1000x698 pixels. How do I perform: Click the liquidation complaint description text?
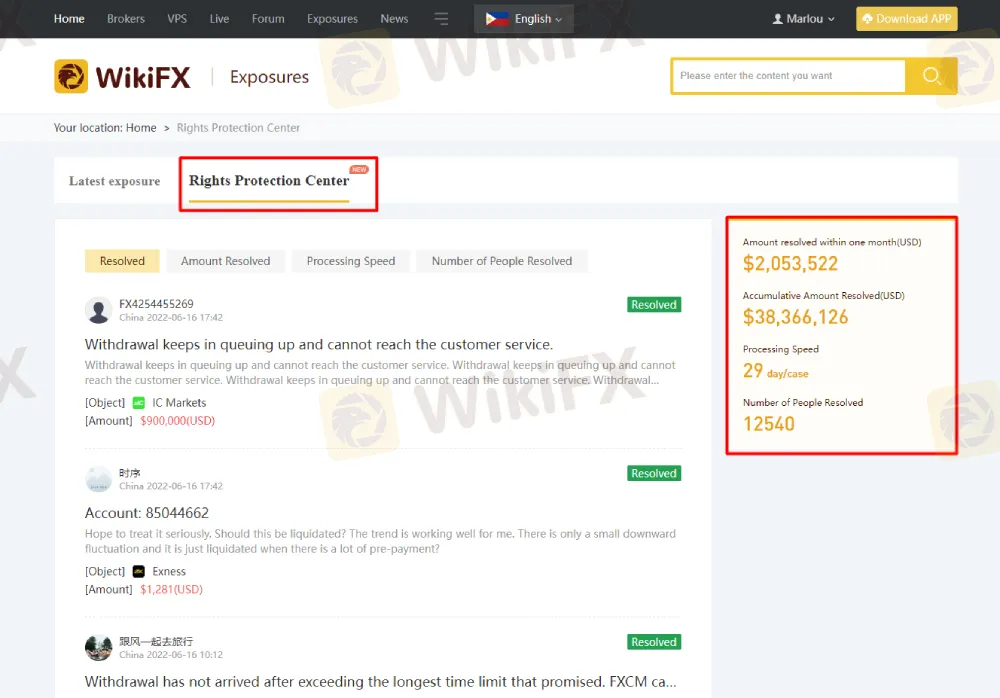[380, 541]
